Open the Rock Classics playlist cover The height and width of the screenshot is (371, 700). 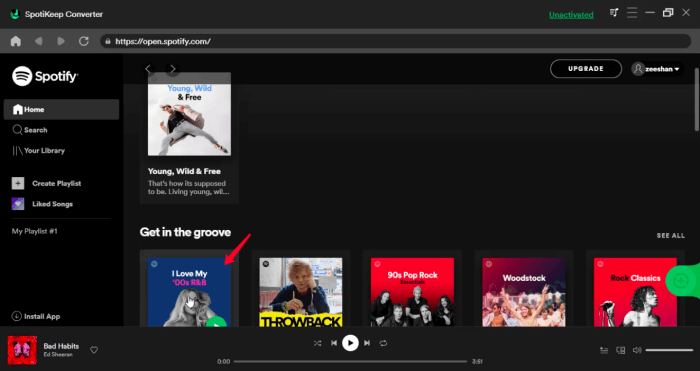click(635, 292)
